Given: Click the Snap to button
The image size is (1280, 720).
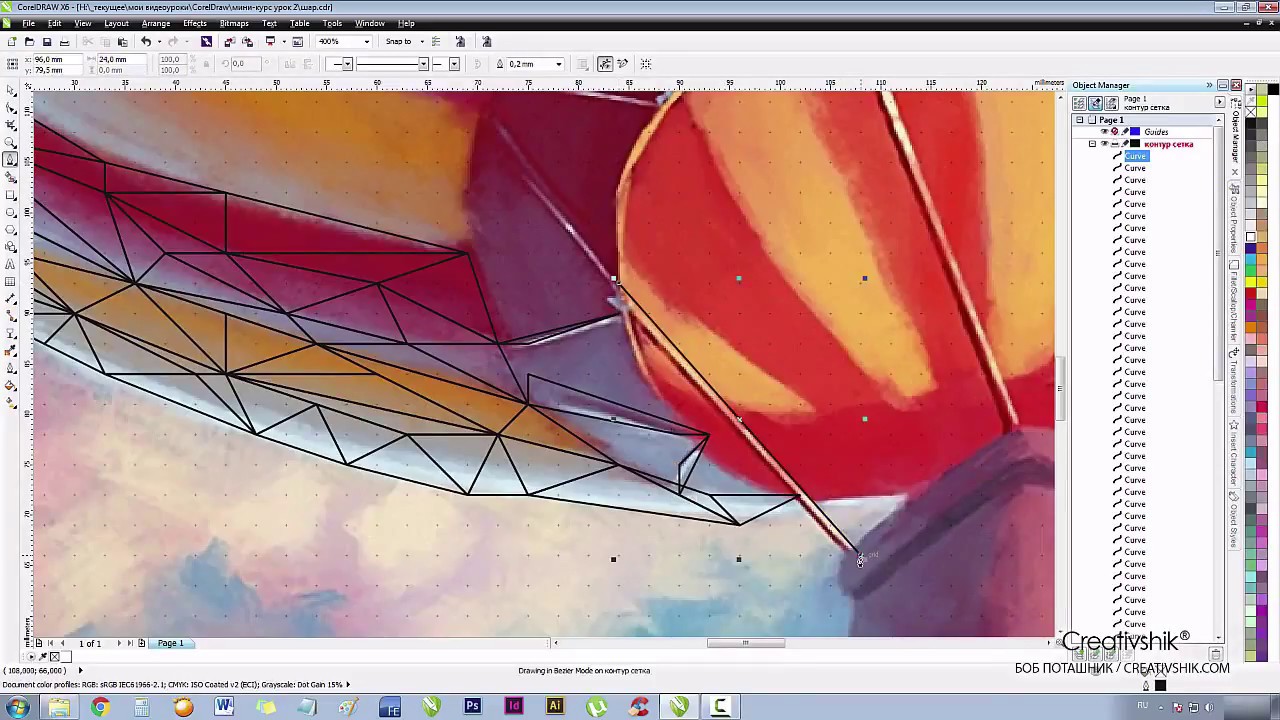Looking at the screenshot, I should point(398,42).
